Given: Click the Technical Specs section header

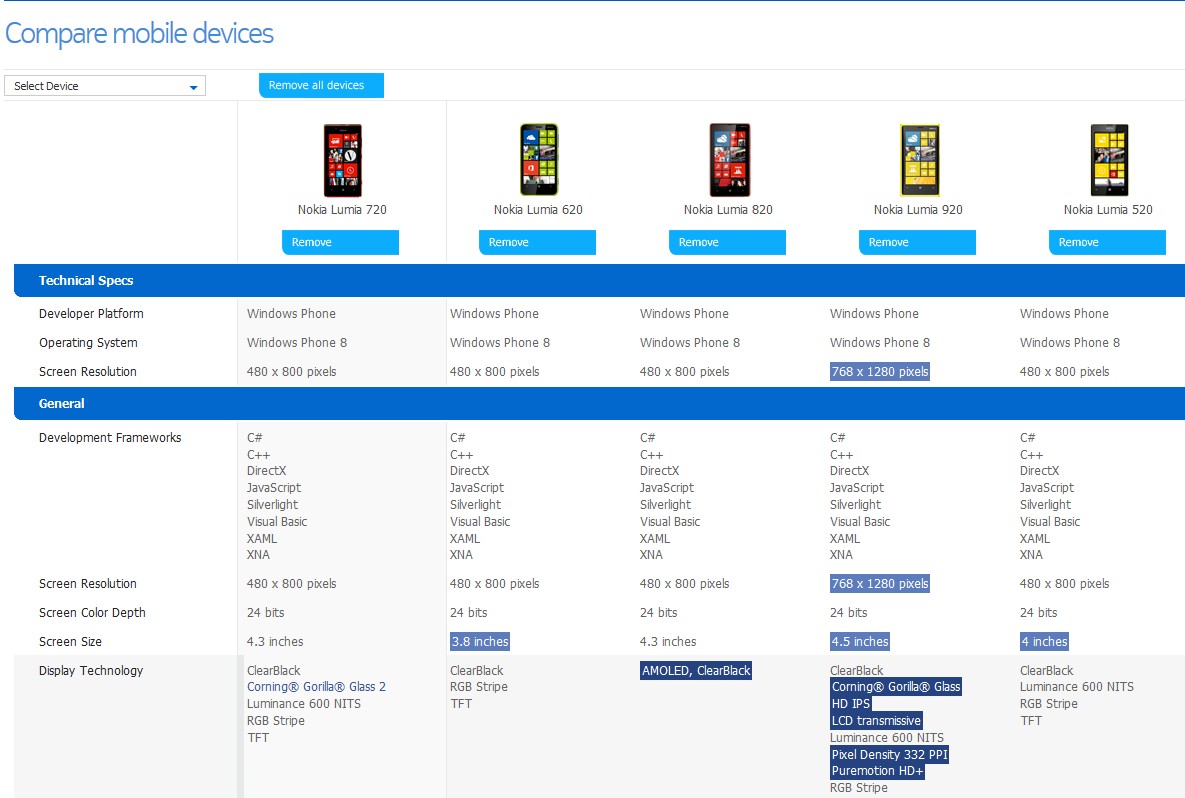Looking at the screenshot, I should point(599,280).
